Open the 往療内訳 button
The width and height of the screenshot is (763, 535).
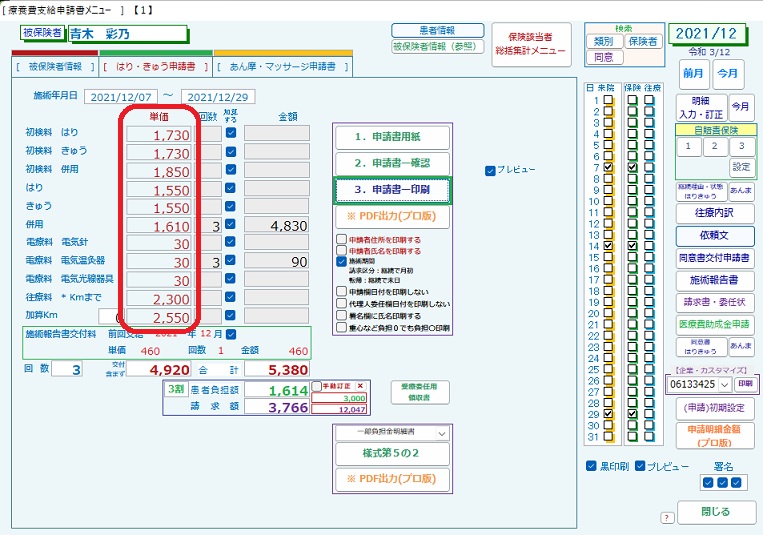[x=714, y=213]
